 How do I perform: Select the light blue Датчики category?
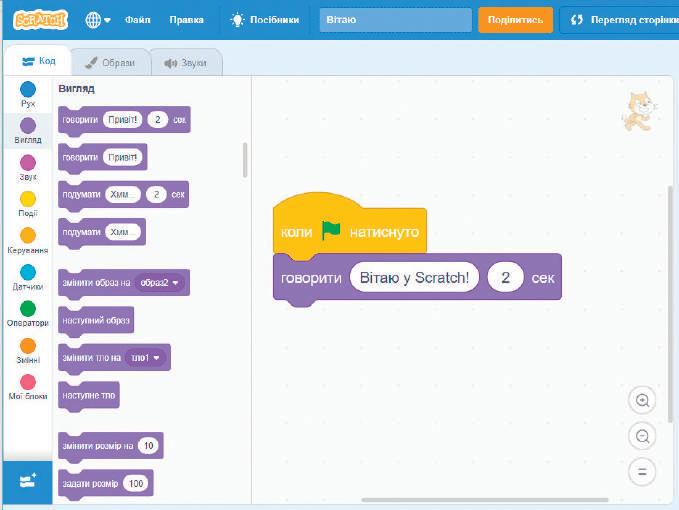coord(28,277)
